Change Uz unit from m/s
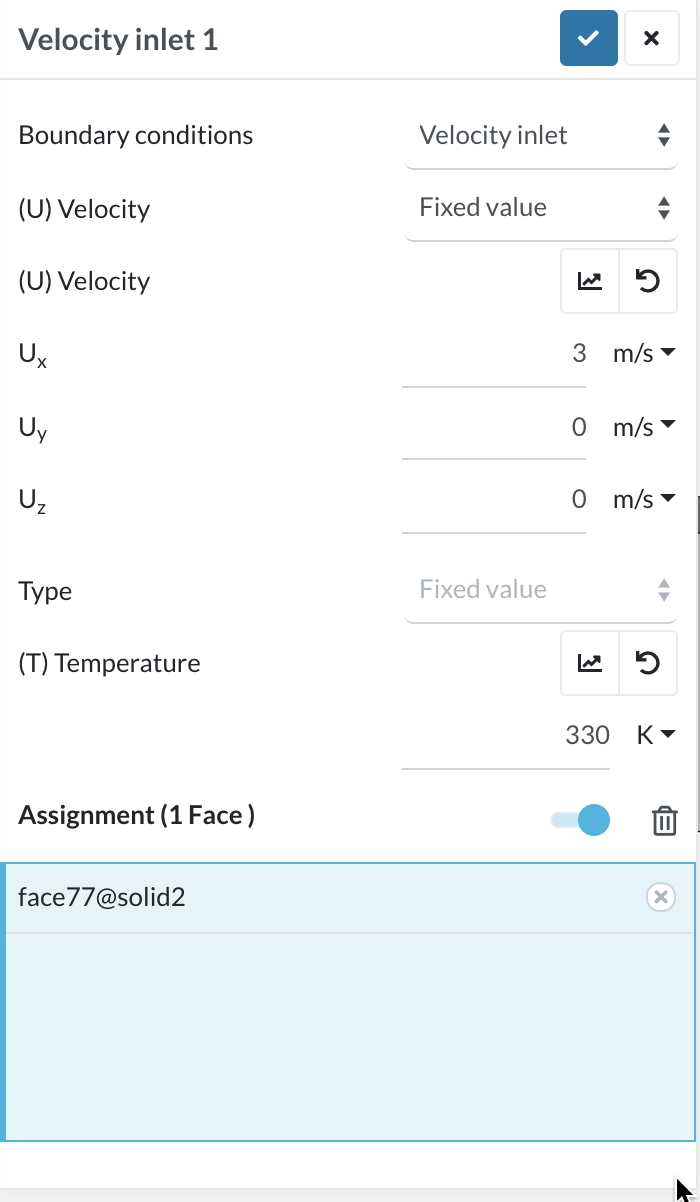700x1202 pixels. [x=644, y=499]
